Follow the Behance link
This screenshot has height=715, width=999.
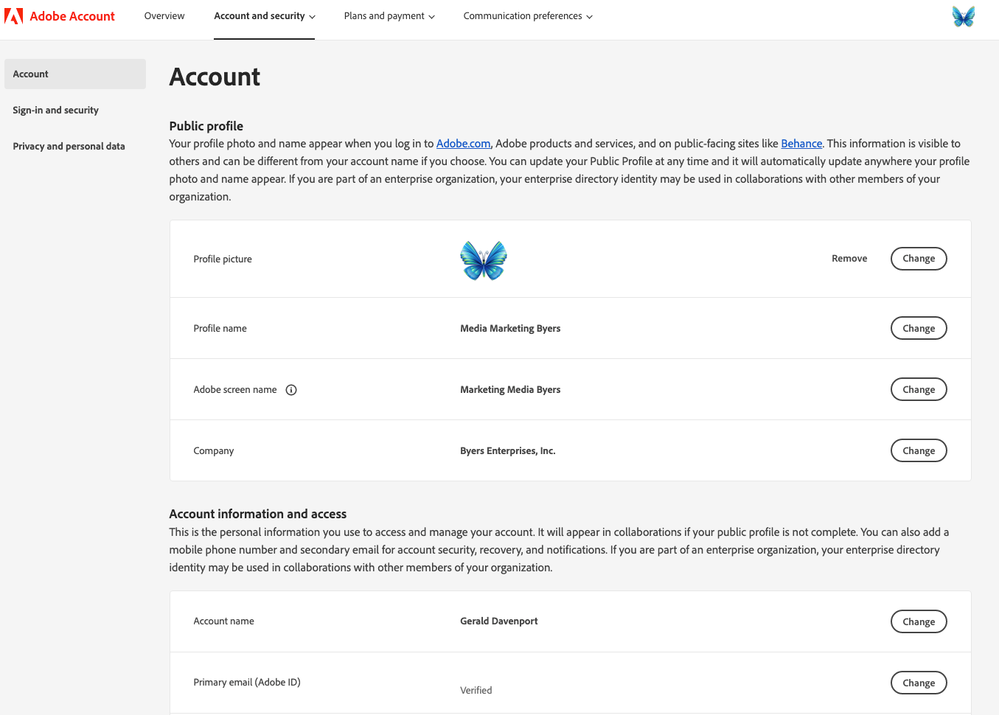pos(801,143)
